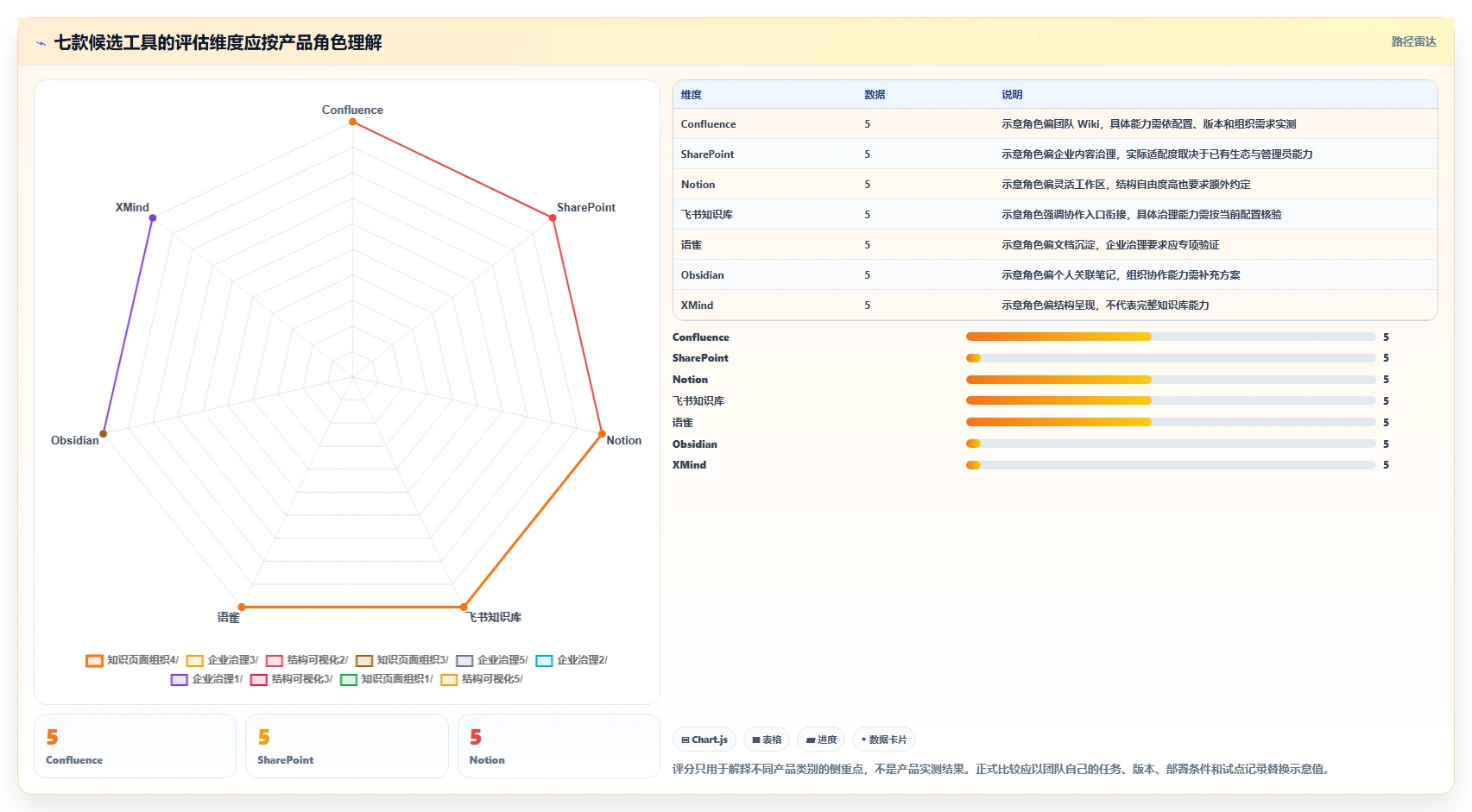Click the 语雀 data point on the radar
This screenshot has height=812, width=1472.
click(x=242, y=607)
